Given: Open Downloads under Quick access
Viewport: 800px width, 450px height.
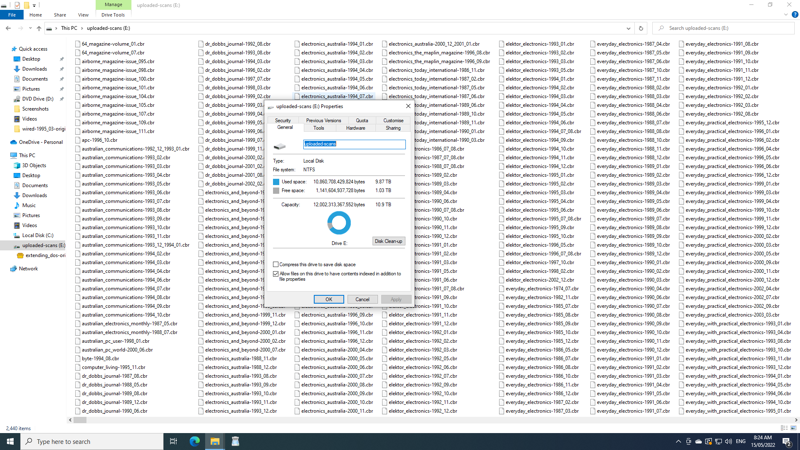Looking at the screenshot, I should [34, 69].
